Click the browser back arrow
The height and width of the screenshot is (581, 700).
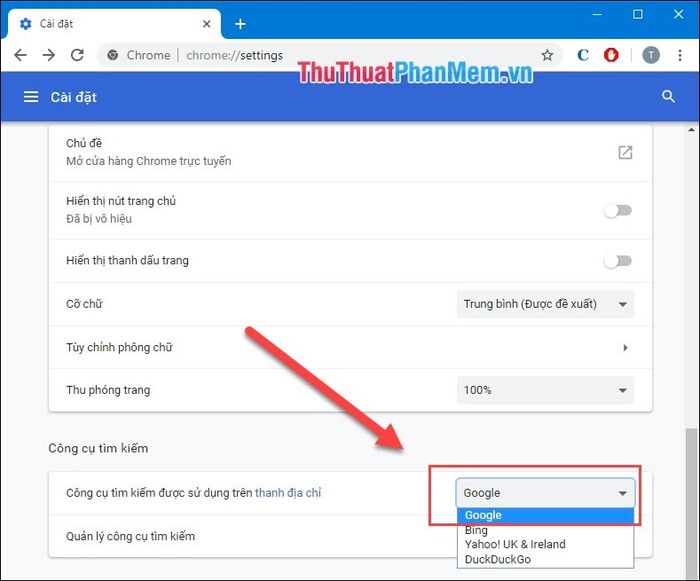[x=21, y=55]
